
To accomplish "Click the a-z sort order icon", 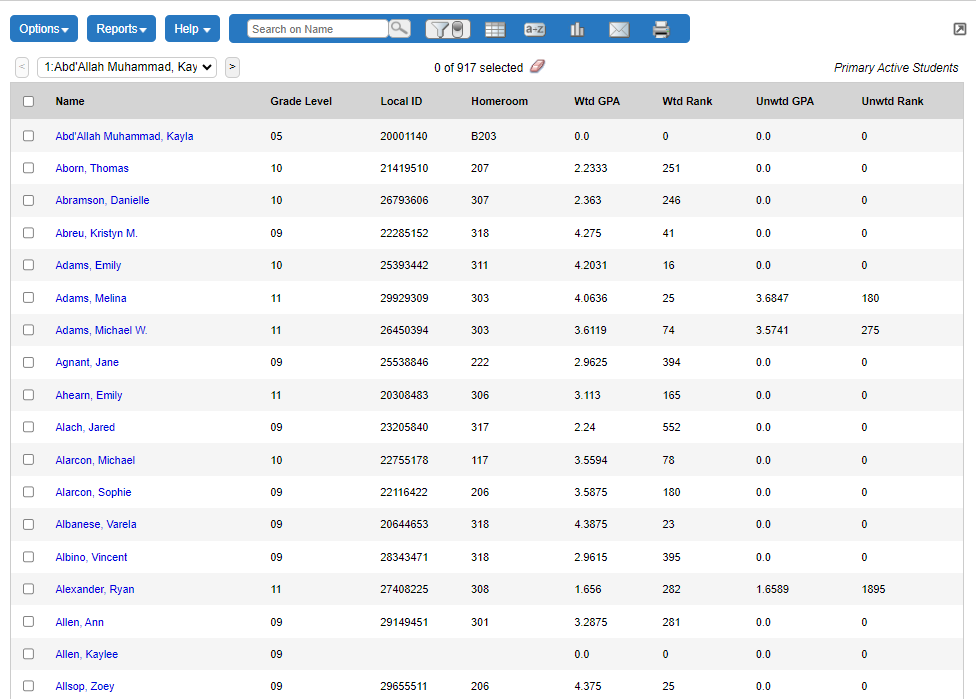I will [x=534, y=30].
